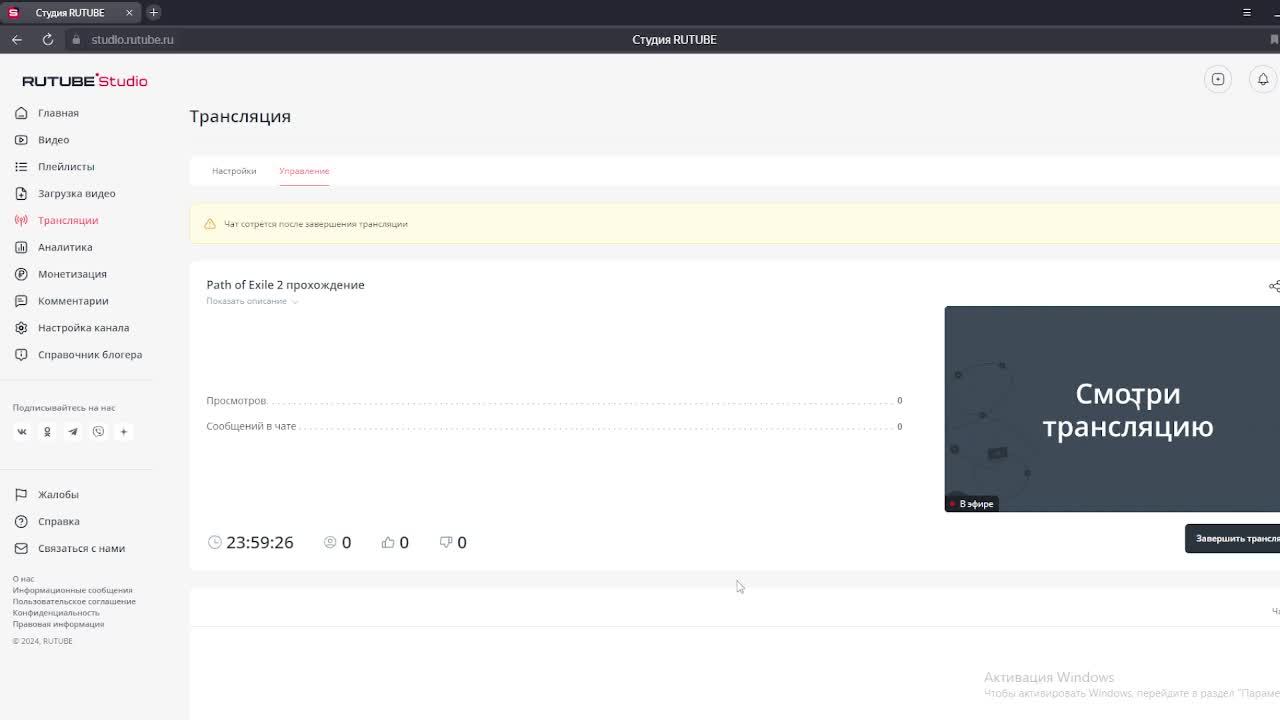
Task: Click the Справка question mark icon
Action: click(x=21, y=522)
